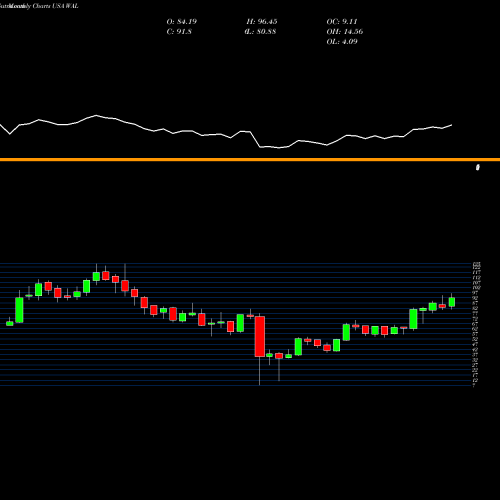Select the low value L: 80.88
Image resolution: width=500 pixels, height=500 pixels.
(260, 32)
